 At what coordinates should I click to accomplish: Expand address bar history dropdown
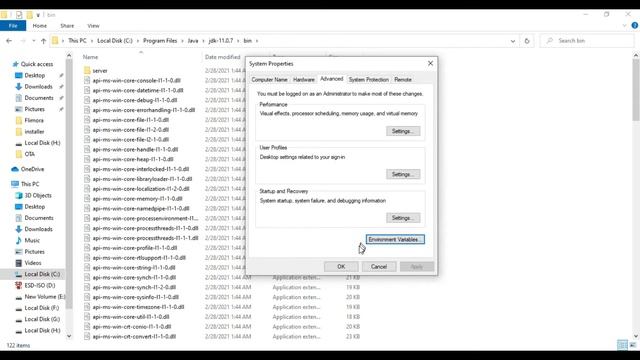[513, 41]
